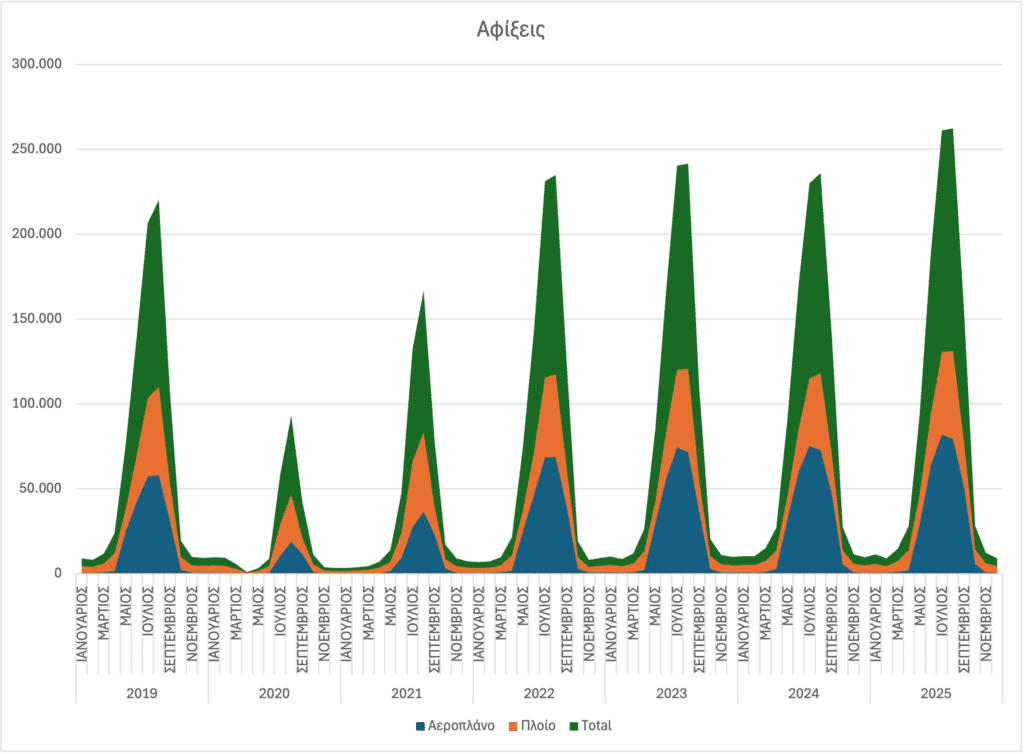
Task: Click the 2022 year axis label
Action: pyautogui.click(x=539, y=693)
